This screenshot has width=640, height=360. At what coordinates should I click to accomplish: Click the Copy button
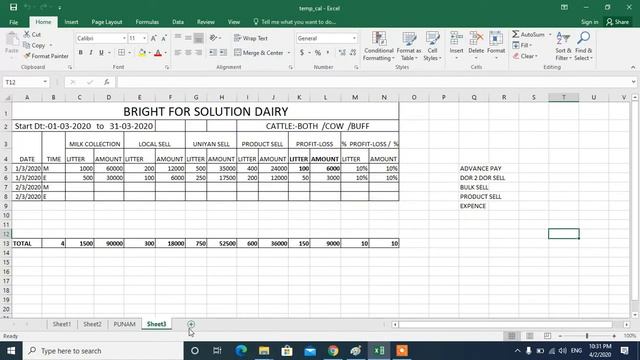click(34, 45)
